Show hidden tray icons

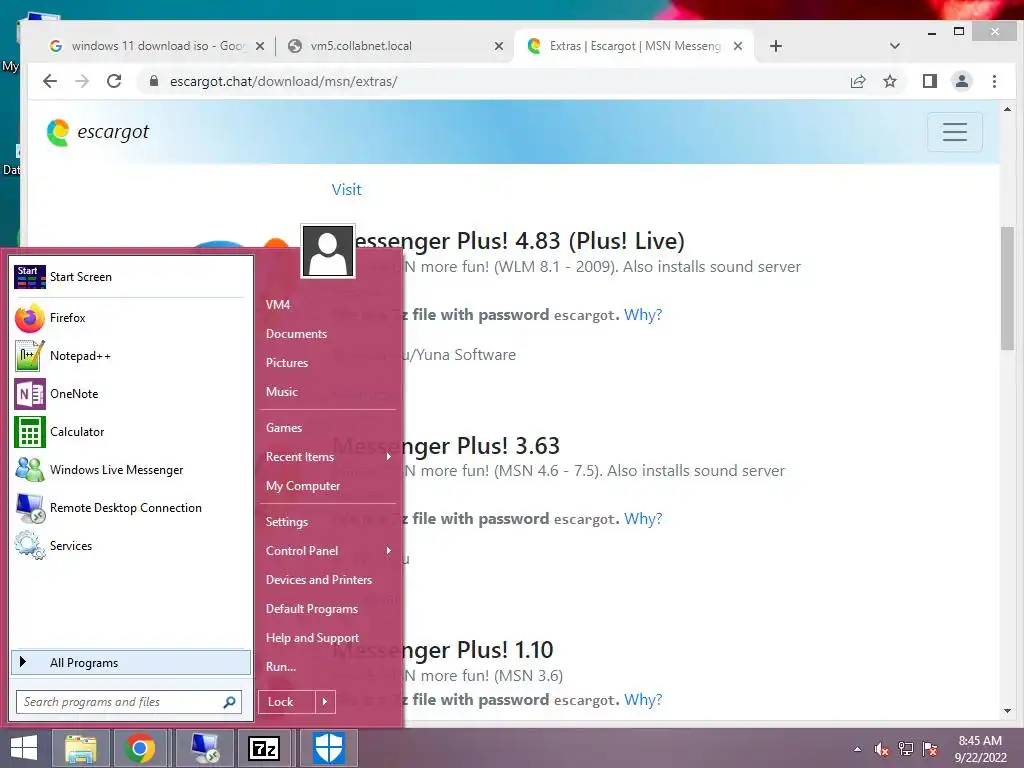(857, 749)
